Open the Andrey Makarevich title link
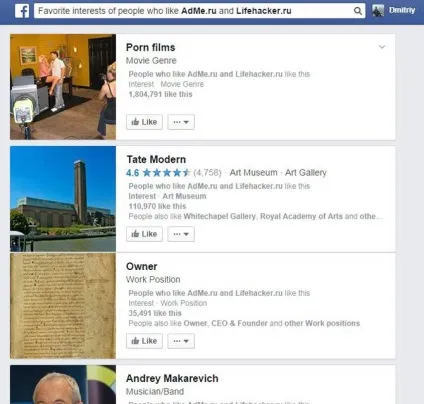Screen dimensions: 424x404 click(x=172, y=378)
